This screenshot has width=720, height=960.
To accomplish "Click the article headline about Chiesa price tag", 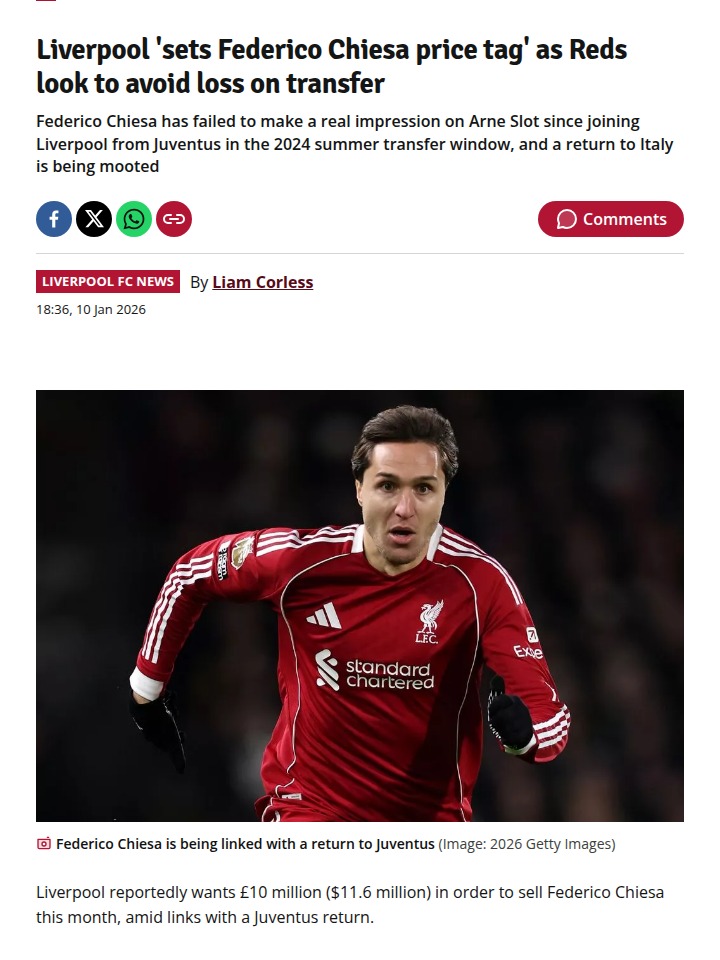I will pos(332,66).
